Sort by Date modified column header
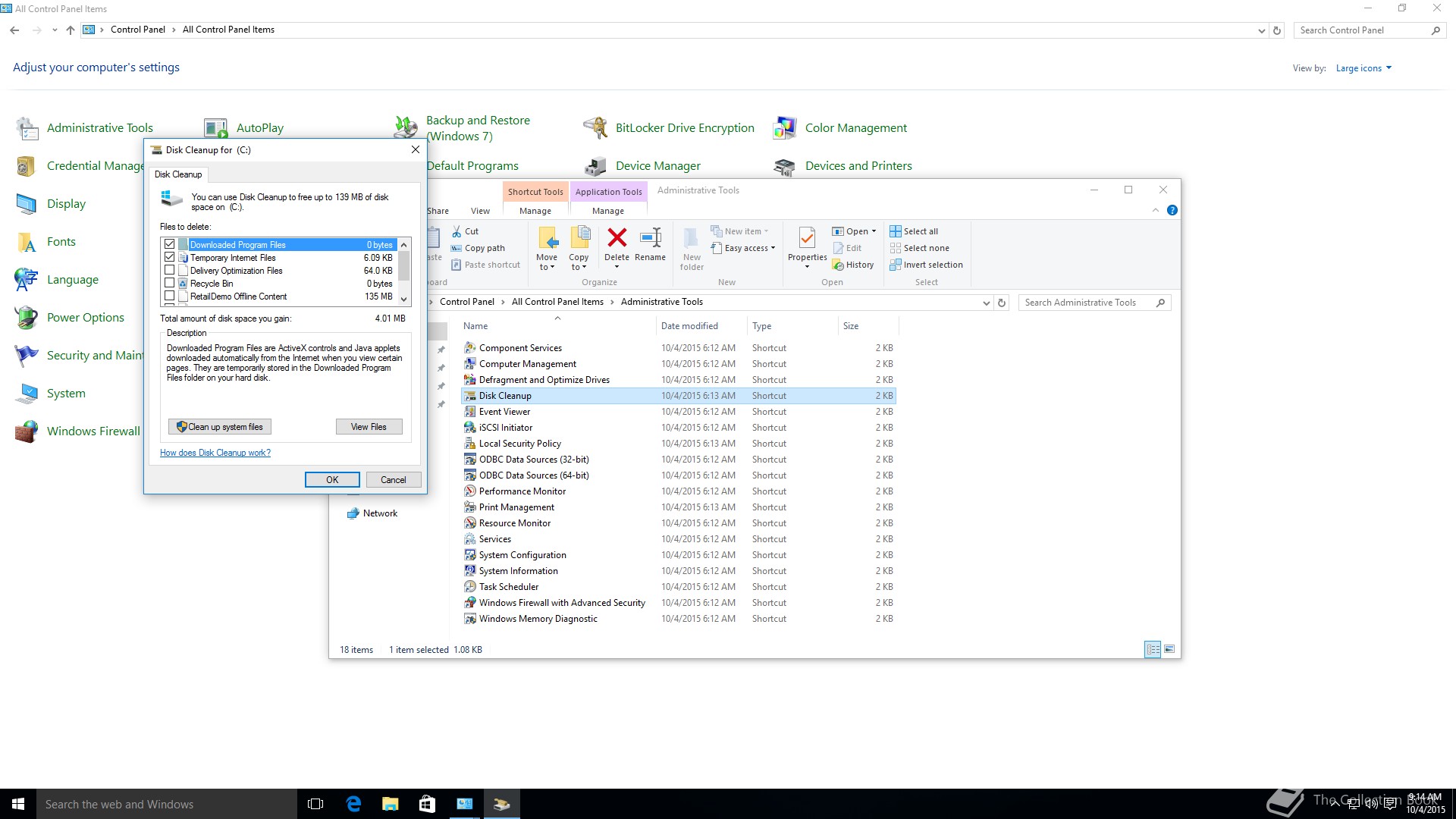The image size is (1456, 819). click(689, 326)
